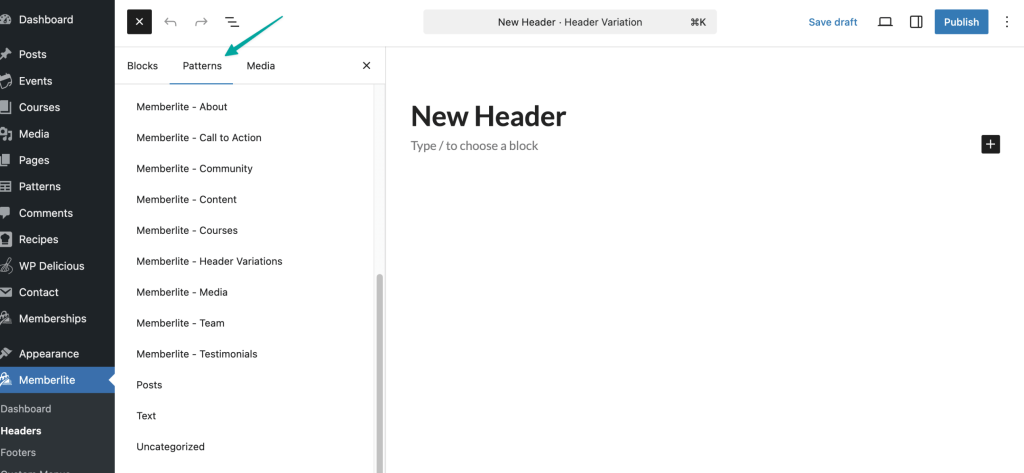This screenshot has height=473, width=1024.
Task: Click the Contact envelope icon
Action: [x=5, y=292]
